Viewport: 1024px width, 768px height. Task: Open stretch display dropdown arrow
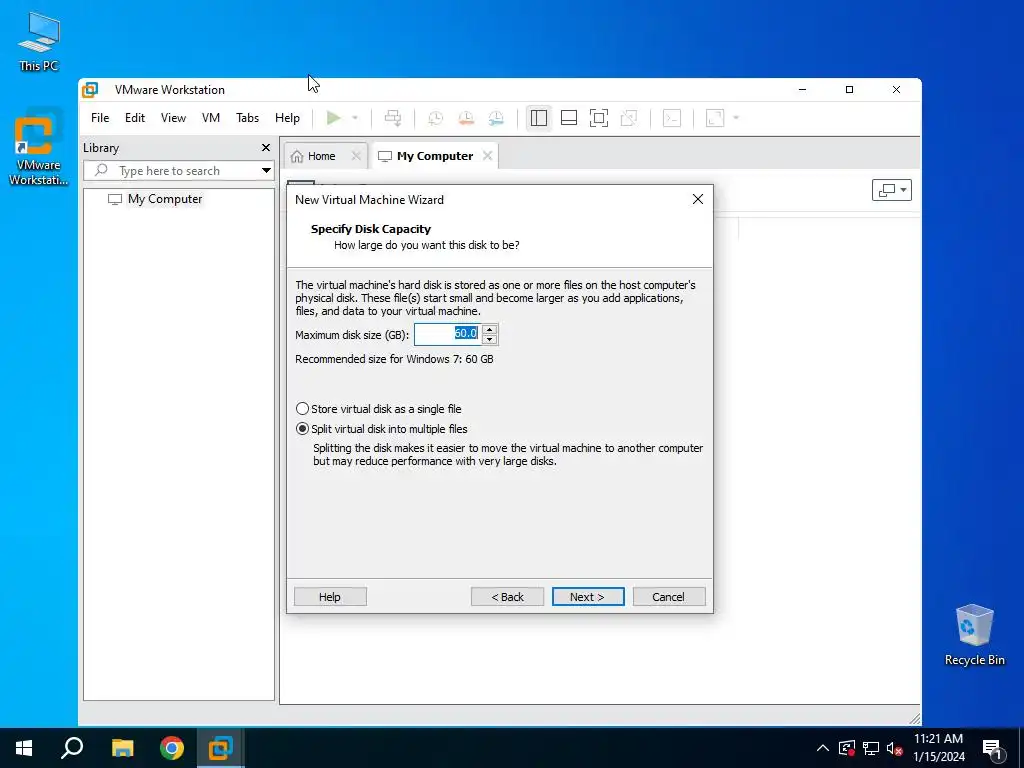click(x=736, y=118)
